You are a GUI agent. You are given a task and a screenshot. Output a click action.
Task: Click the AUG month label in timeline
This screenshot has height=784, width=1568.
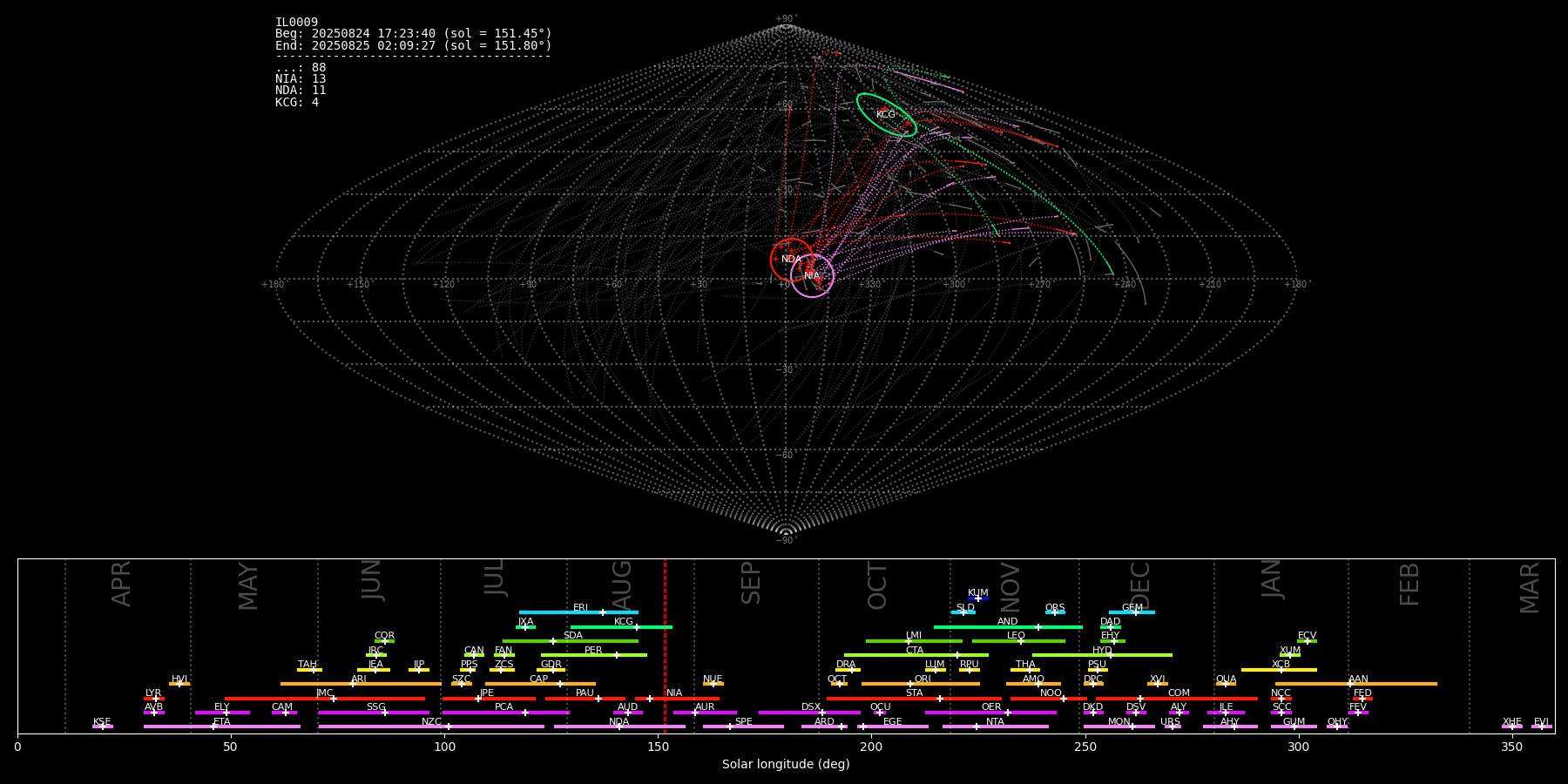[x=622, y=585]
